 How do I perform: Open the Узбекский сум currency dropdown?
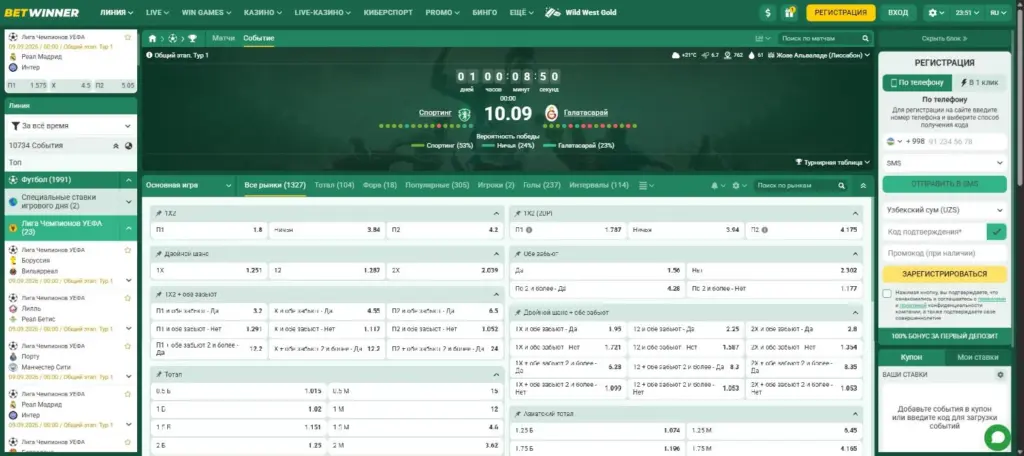point(944,210)
